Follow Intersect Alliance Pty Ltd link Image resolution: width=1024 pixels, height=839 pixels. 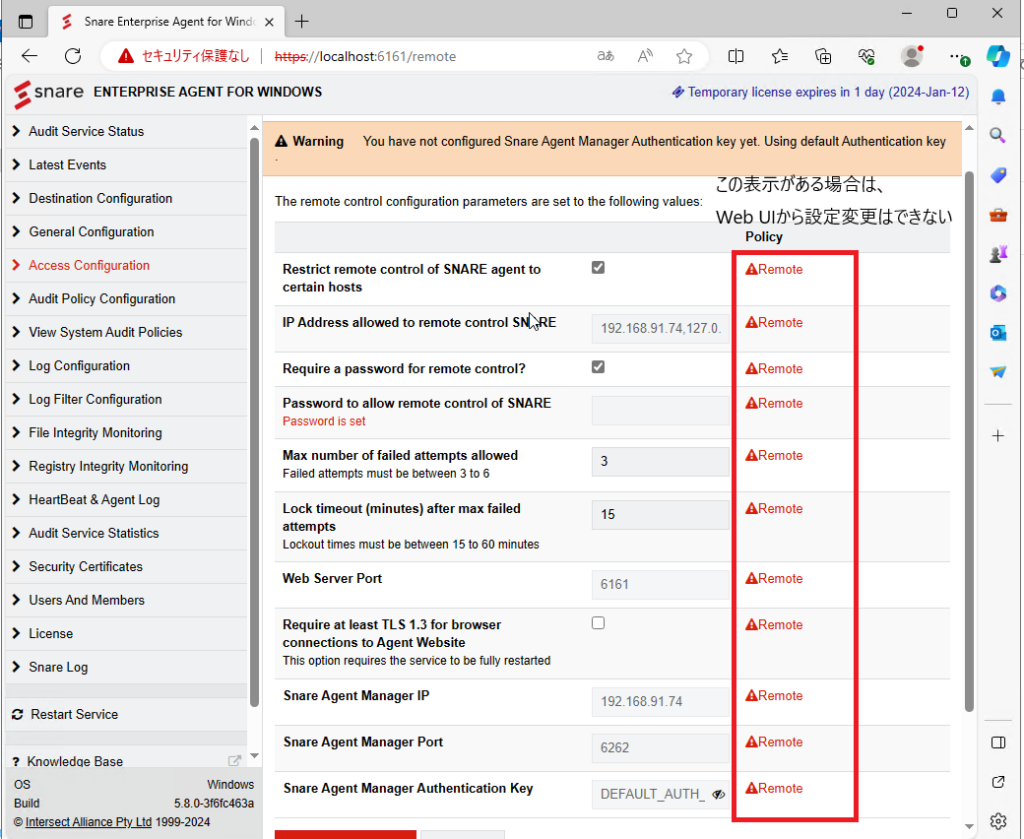(x=88, y=822)
